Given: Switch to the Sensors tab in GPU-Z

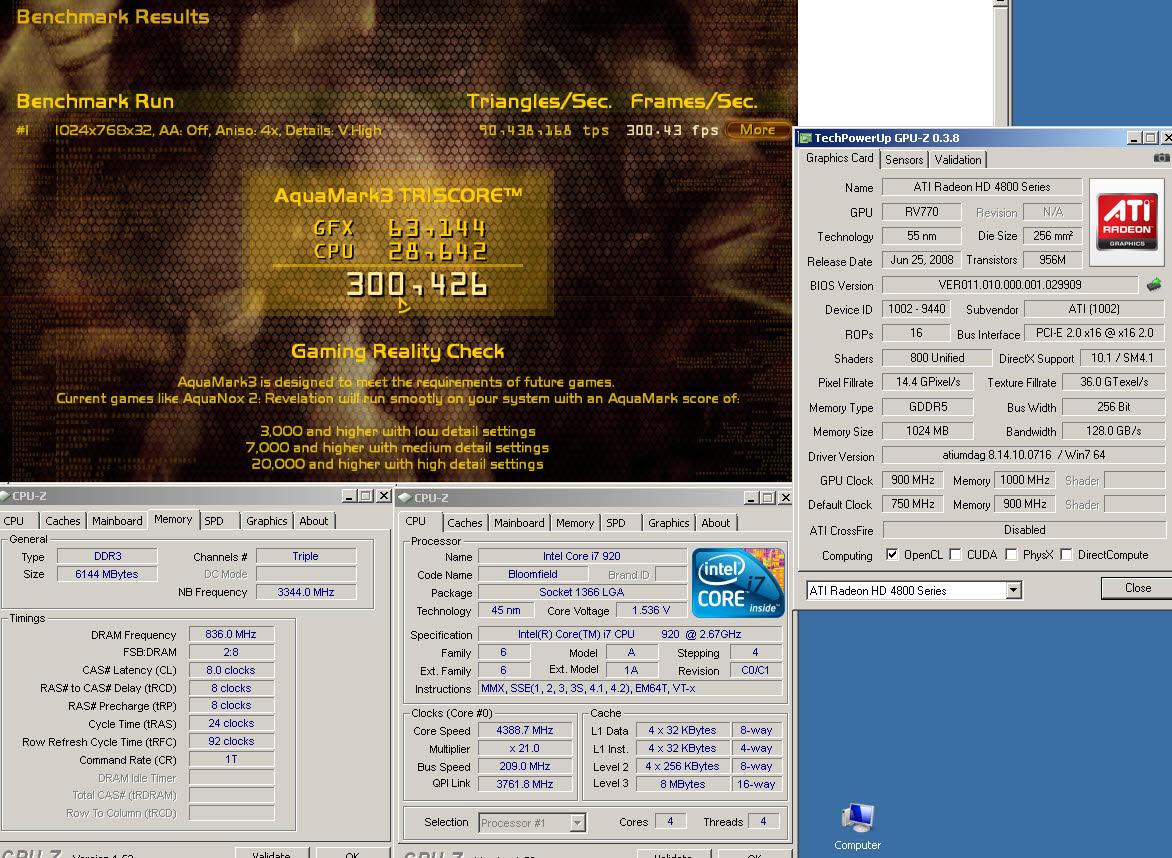Looking at the screenshot, I should [x=904, y=159].
